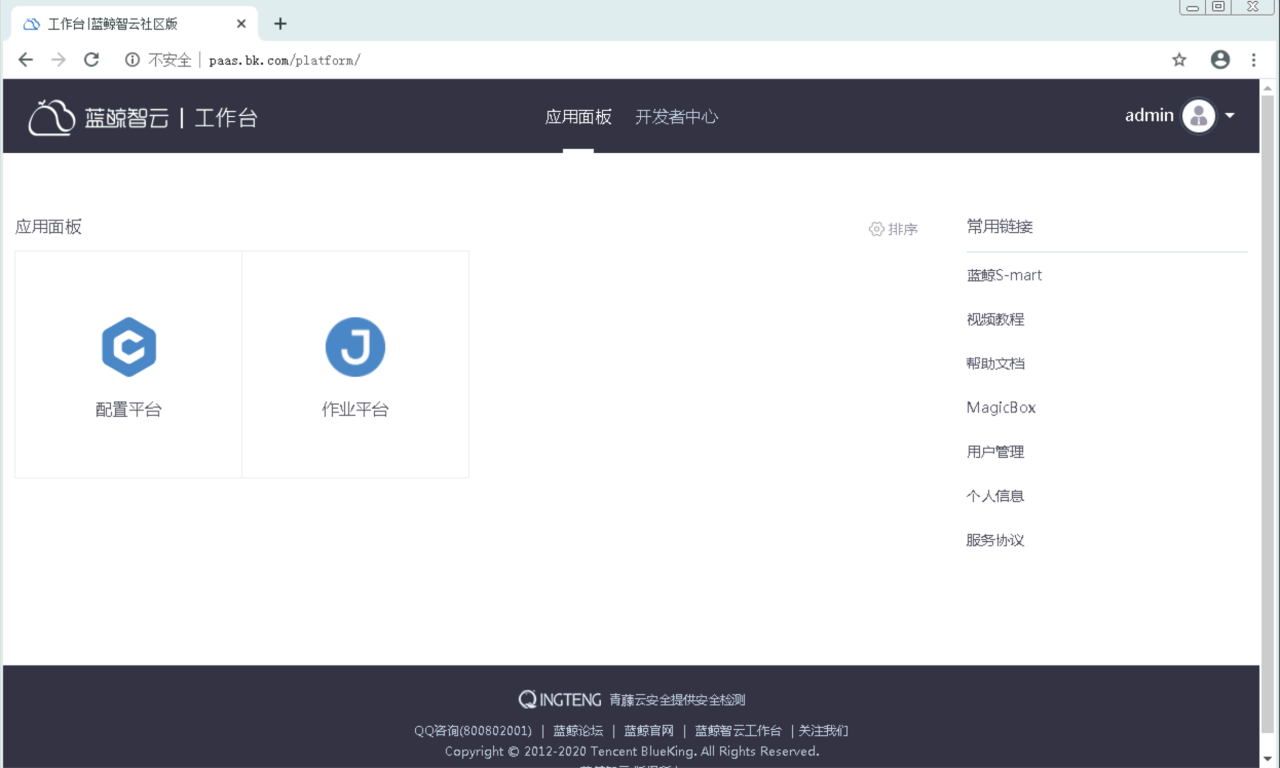Select the 应用面板 navigation tab

point(578,117)
